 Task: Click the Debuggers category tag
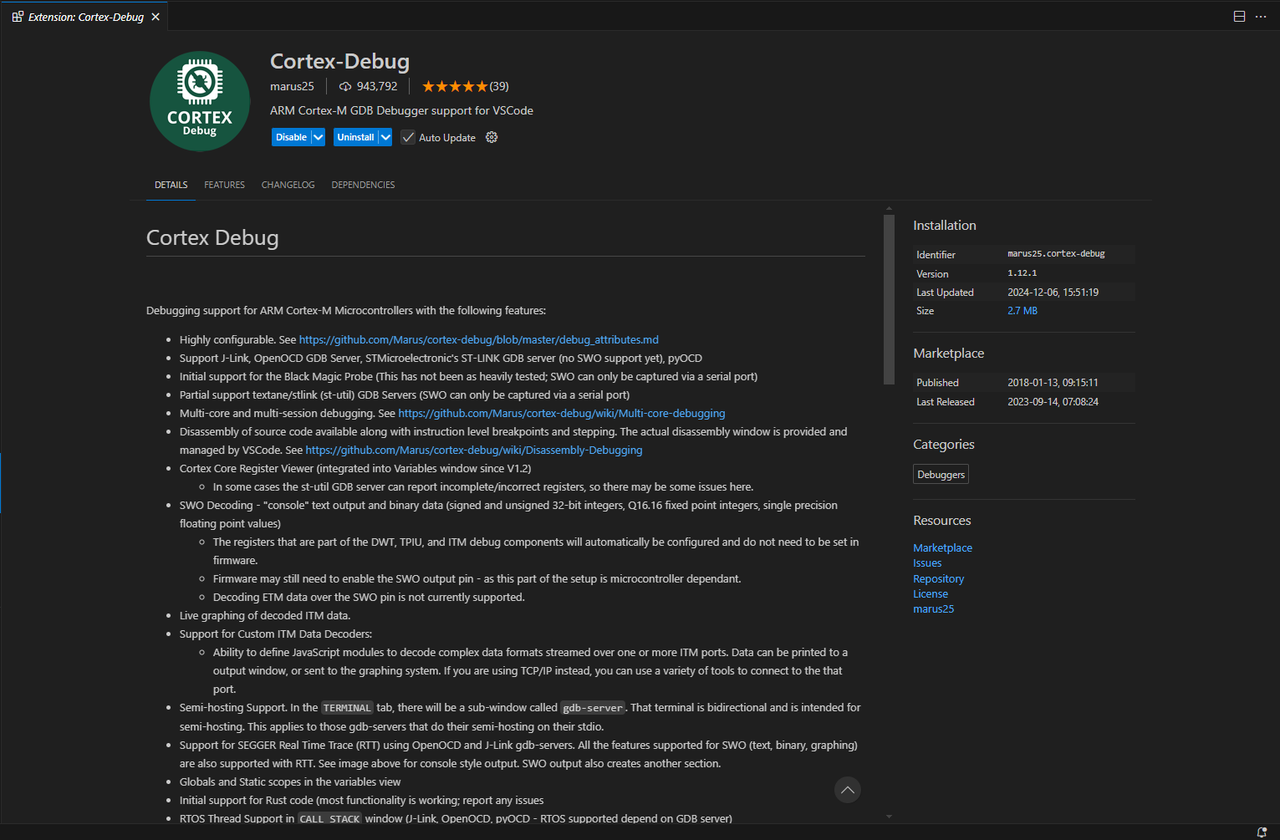coord(940,475)
